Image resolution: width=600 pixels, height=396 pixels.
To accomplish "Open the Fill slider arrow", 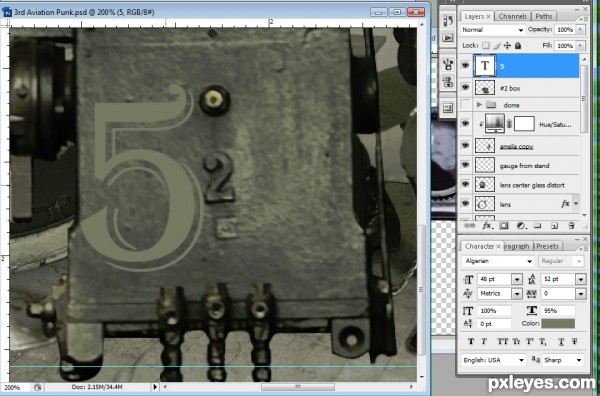I will pyautogui.click(x=580, y=46).
